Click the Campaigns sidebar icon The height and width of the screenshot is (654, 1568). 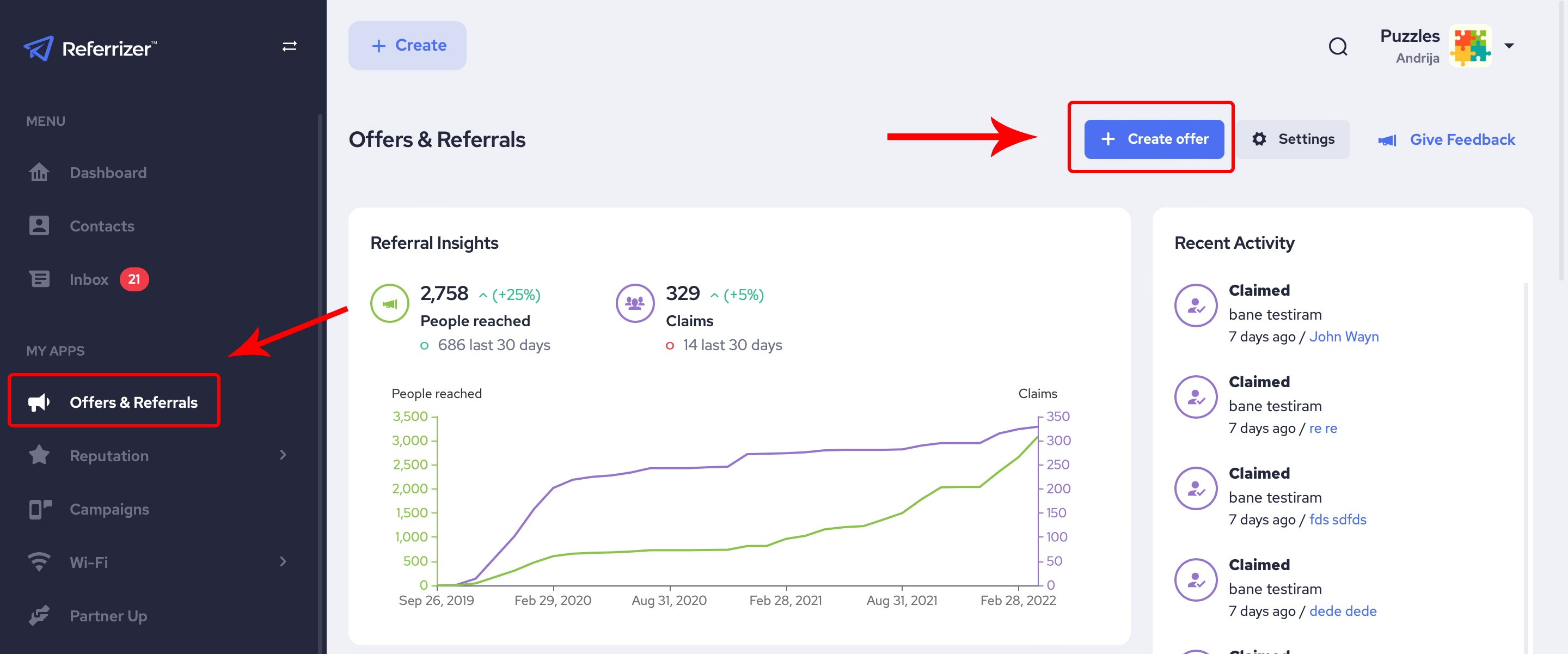coord(40,509)
